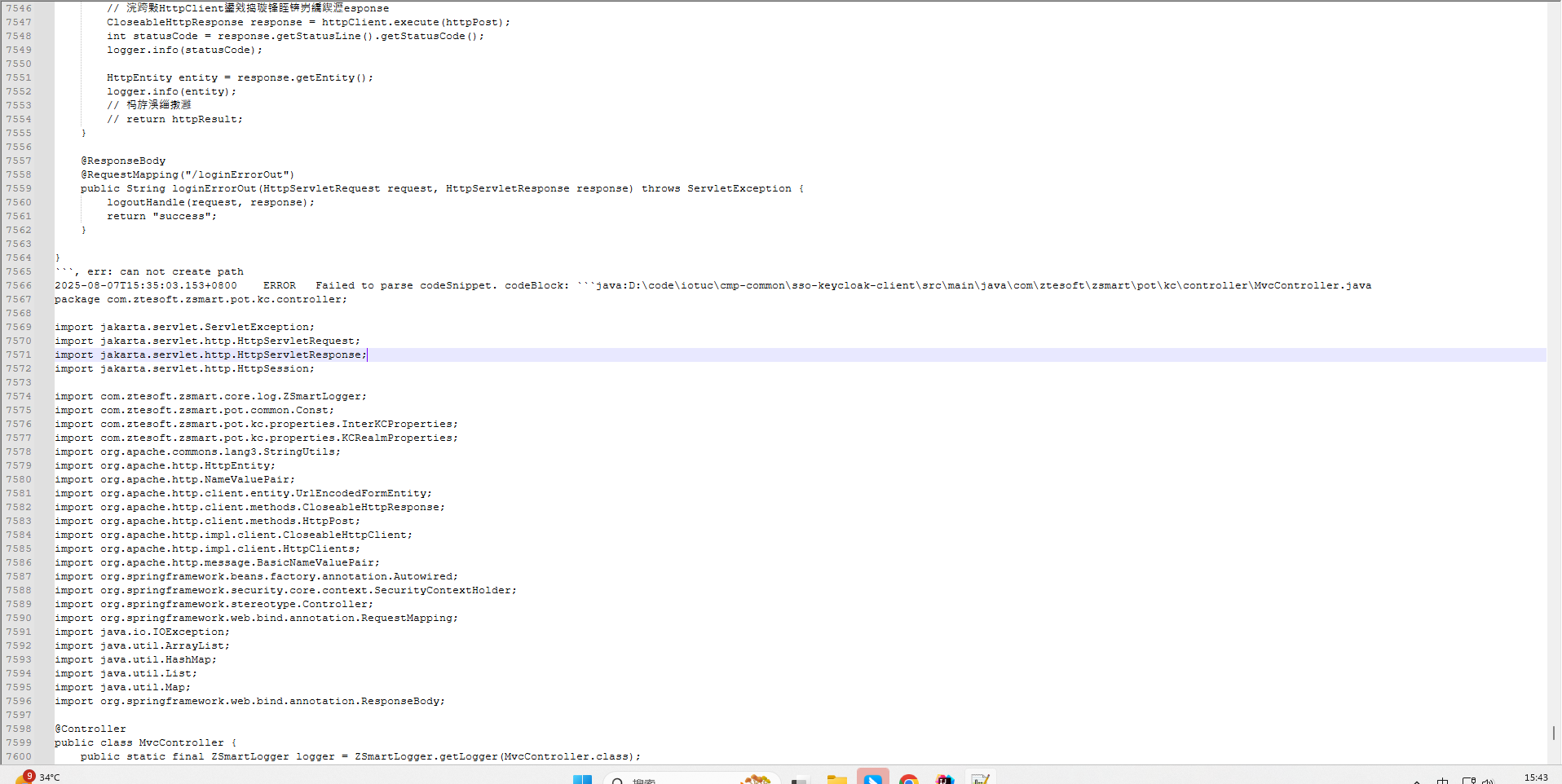Click the 'package com.ztesoft.zsmart.pot.kc.controller;' line
The image size is (1562, 784).
point(201,299)
